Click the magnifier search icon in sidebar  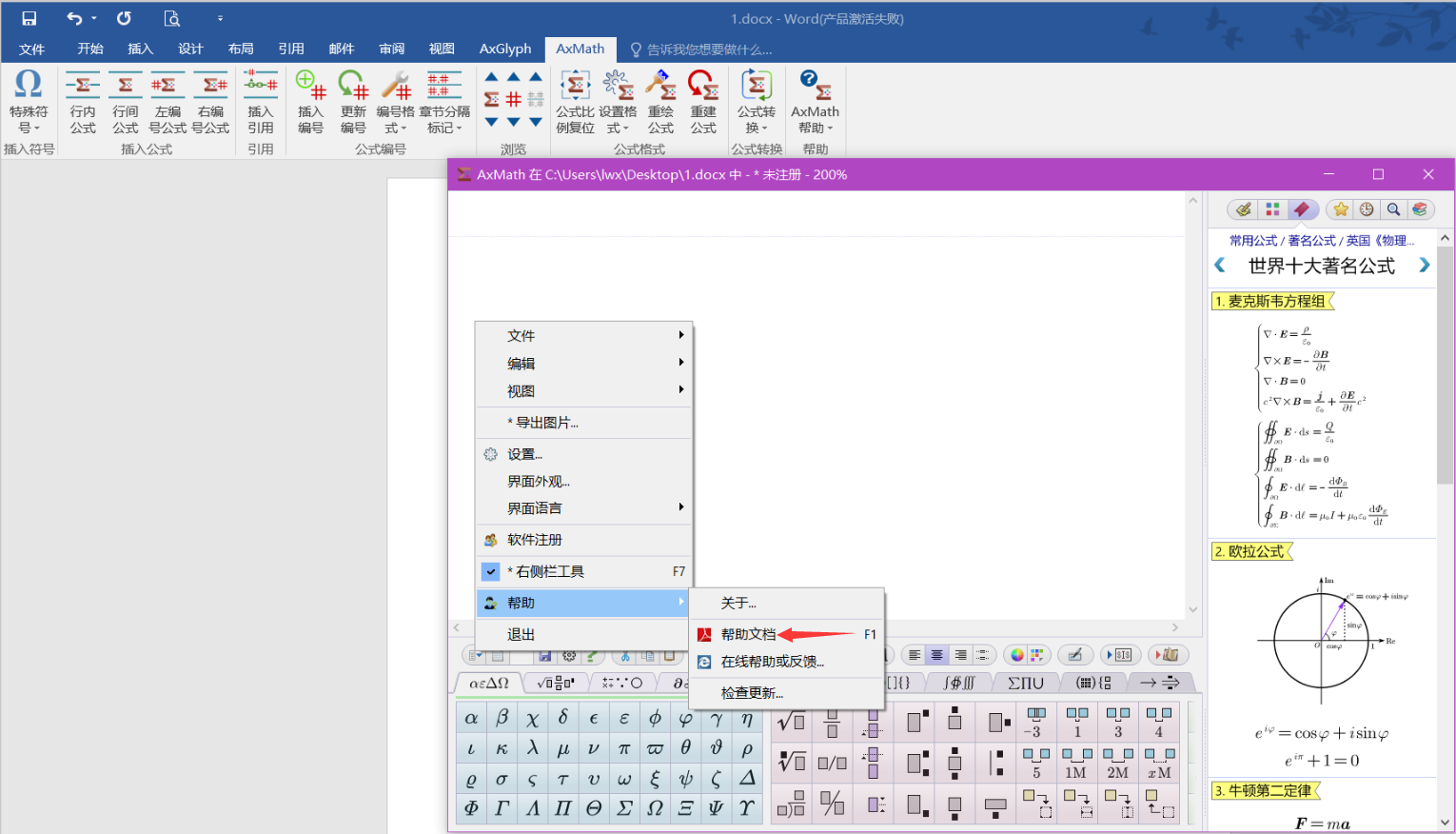click(1393, 209)
